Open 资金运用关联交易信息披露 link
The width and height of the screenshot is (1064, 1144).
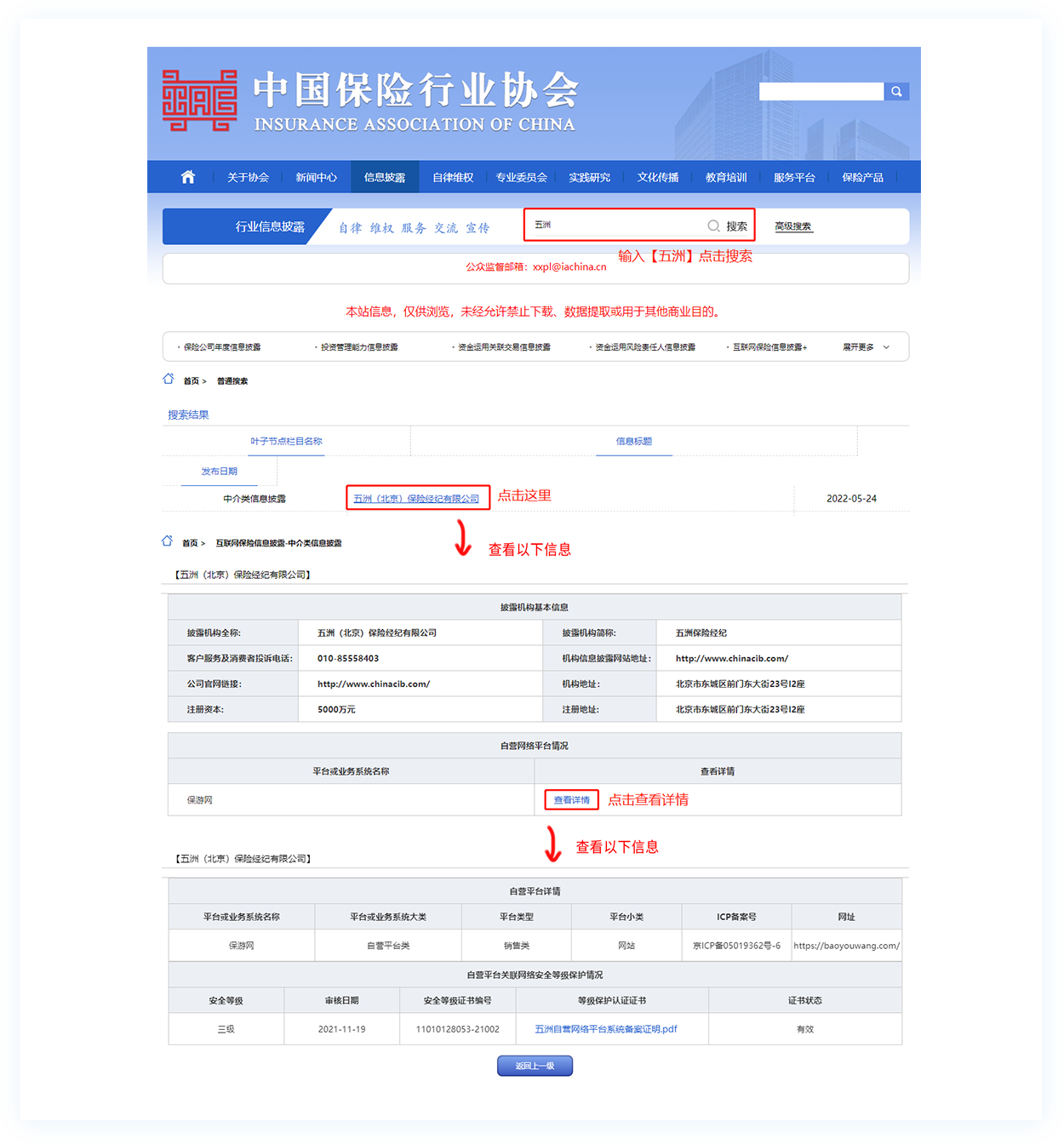(504, 347)
